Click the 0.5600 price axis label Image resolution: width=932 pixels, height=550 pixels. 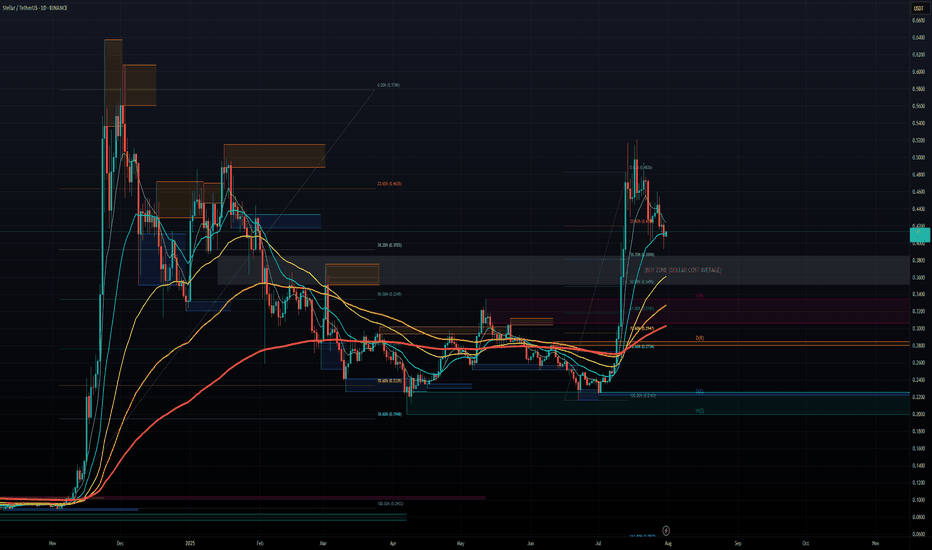(x=918, y=106)
